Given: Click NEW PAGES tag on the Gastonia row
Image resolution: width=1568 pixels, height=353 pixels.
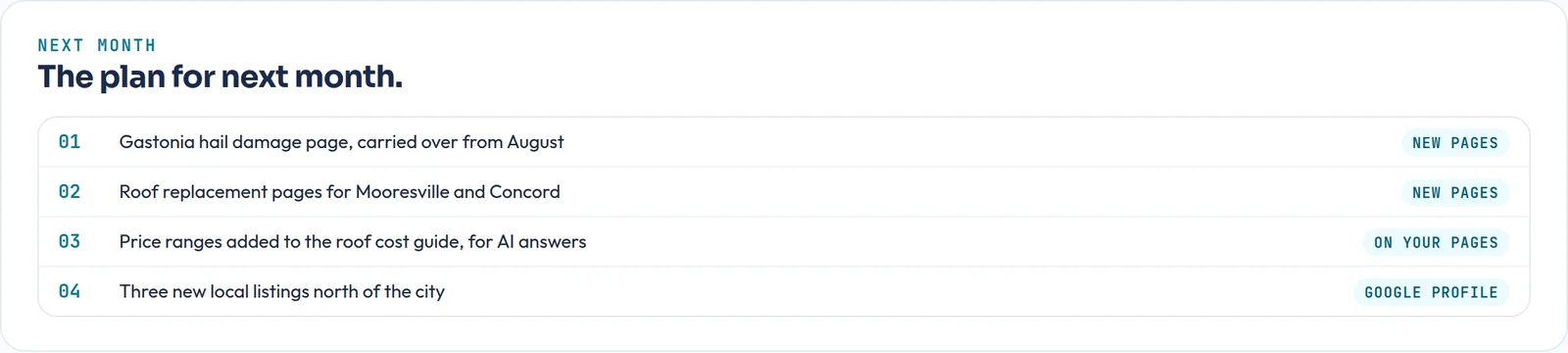Looking at the screenshot, I should (1455, 143).
